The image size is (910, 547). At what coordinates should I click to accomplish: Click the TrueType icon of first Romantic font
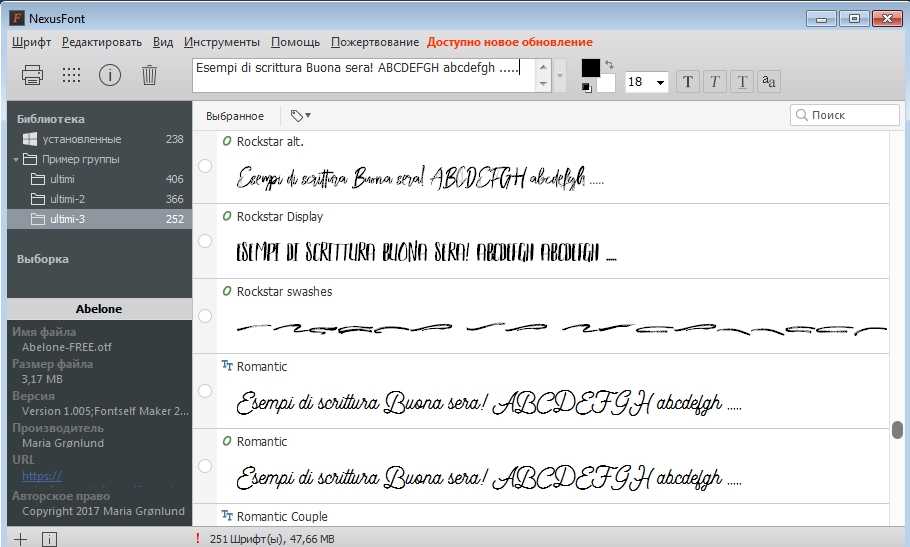pos(227,365)
